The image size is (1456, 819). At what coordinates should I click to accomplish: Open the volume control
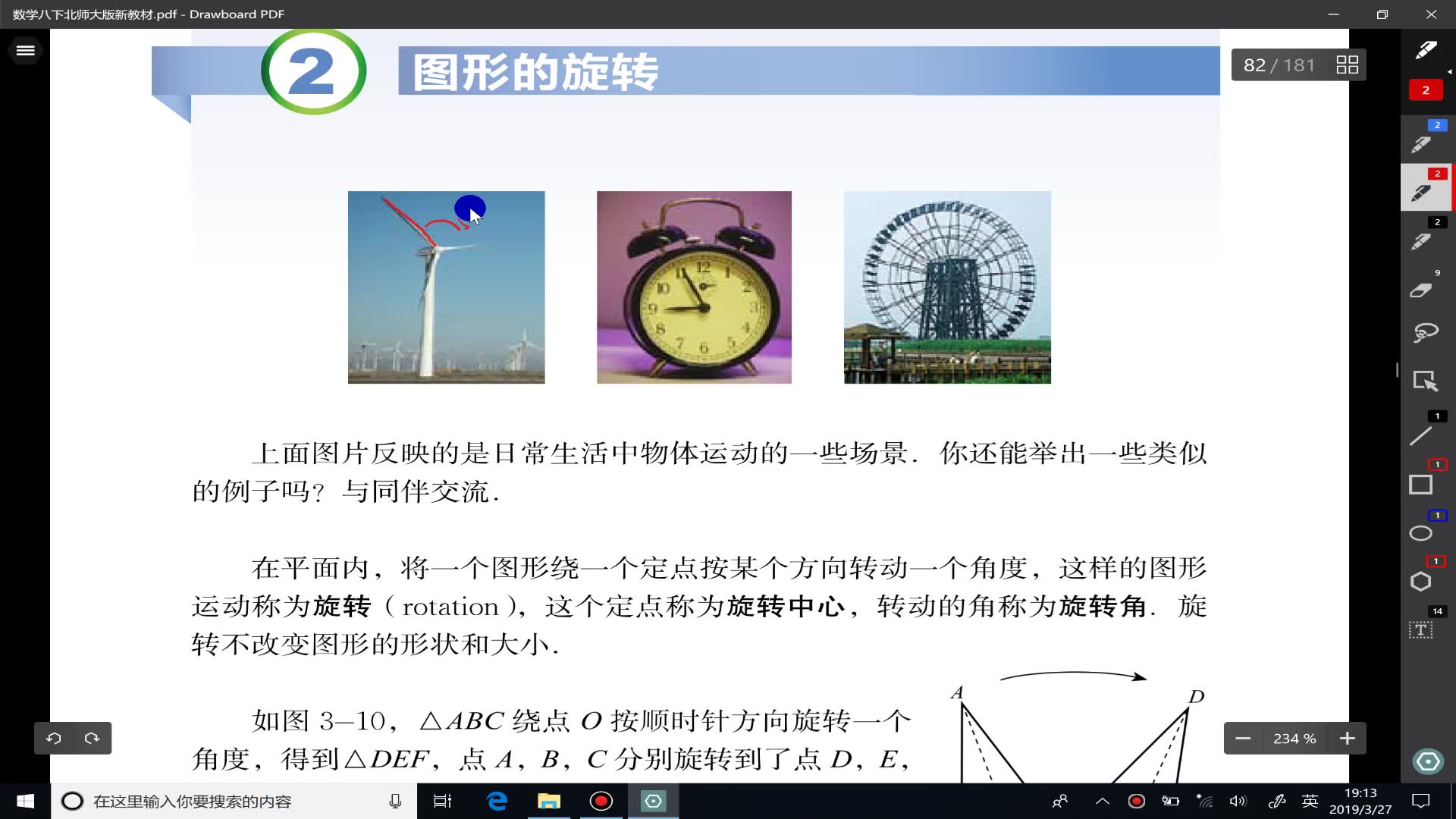click(x=1238, y=801)
